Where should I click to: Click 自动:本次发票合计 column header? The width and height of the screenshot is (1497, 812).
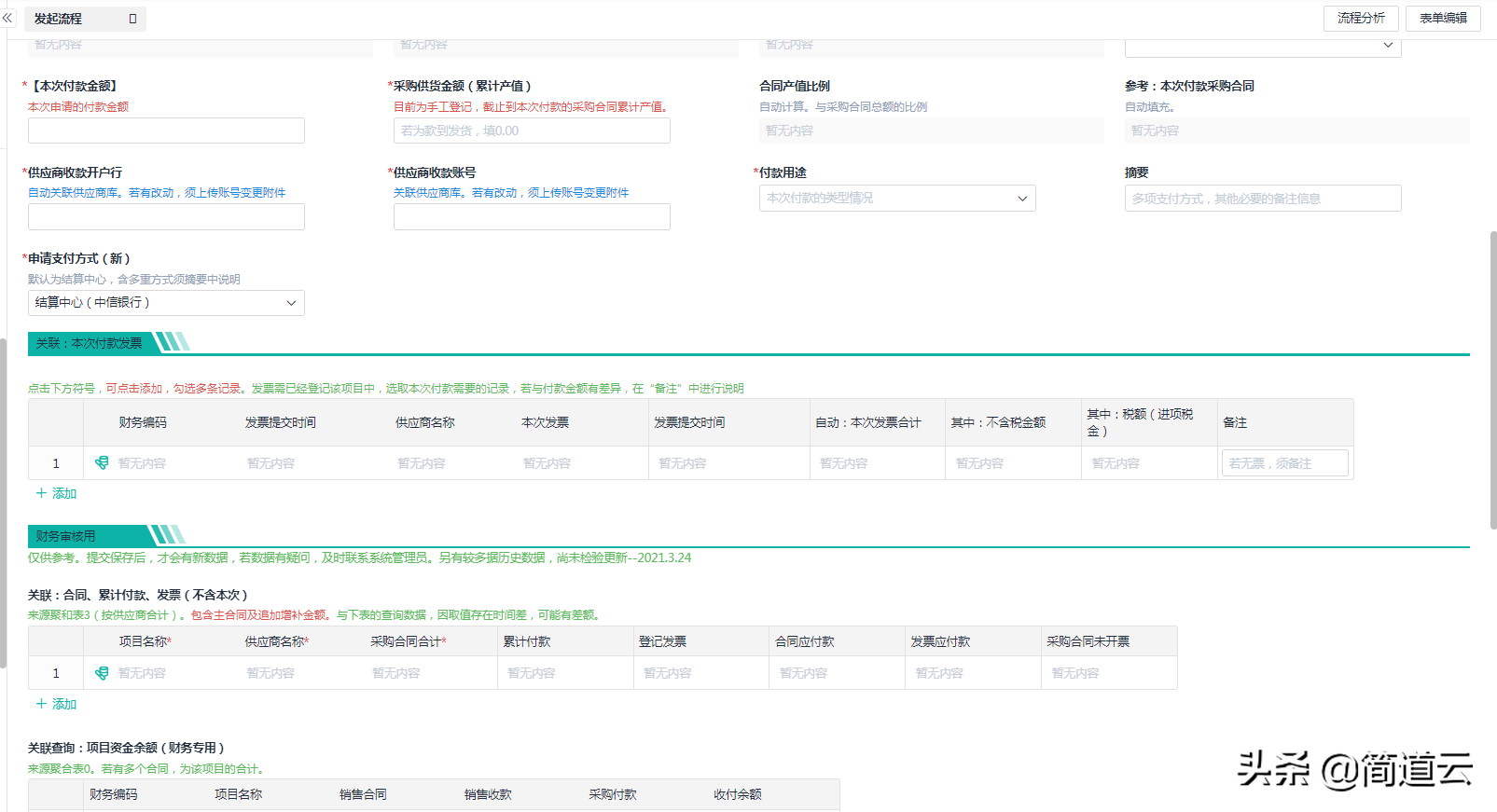(867, 422)
